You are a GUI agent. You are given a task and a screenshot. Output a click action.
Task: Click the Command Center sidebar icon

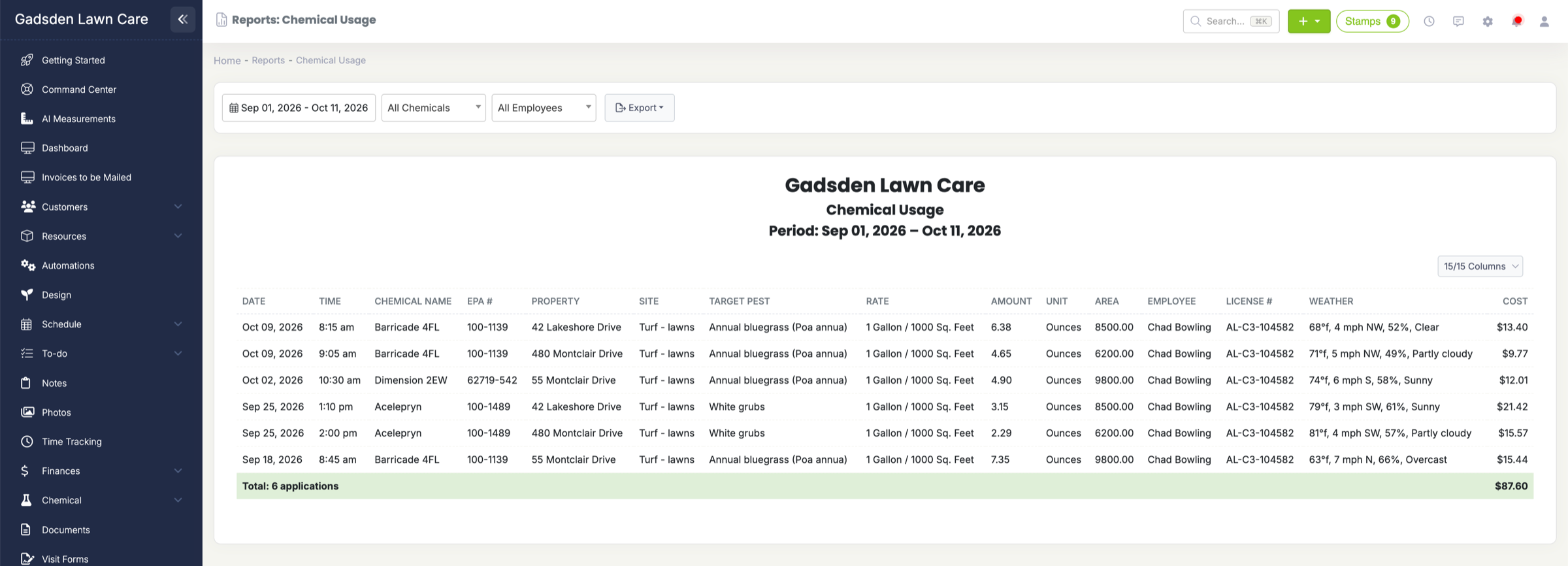click(x=27, y=90)
